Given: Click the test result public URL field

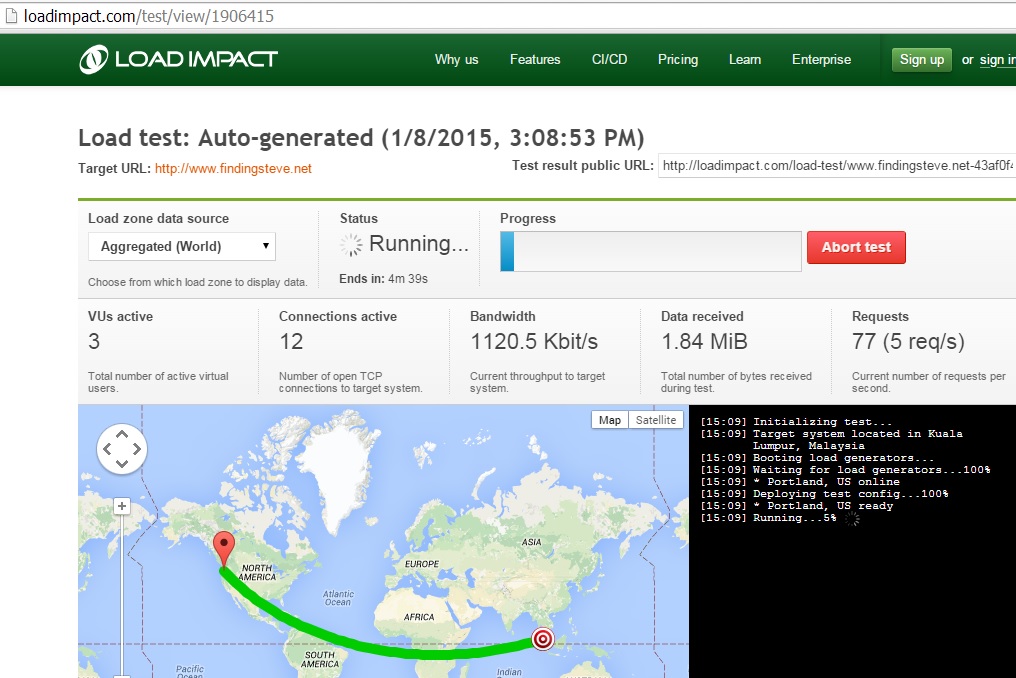Looking at the screenshot, I should point(837,165).
